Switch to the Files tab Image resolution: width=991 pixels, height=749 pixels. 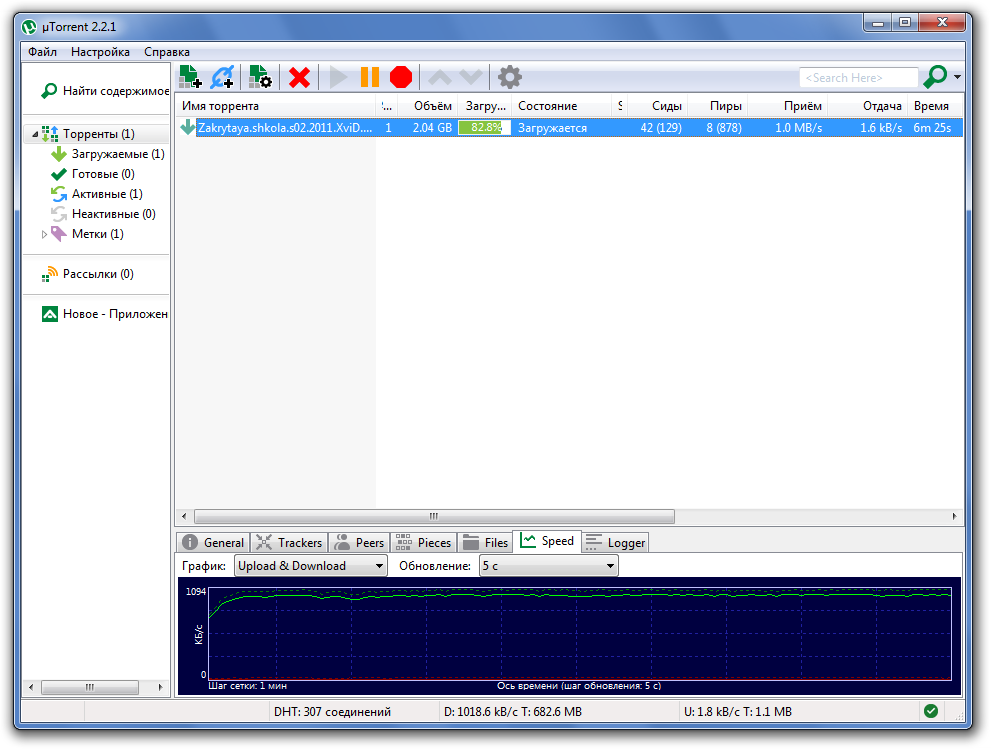tap(485, 542)
